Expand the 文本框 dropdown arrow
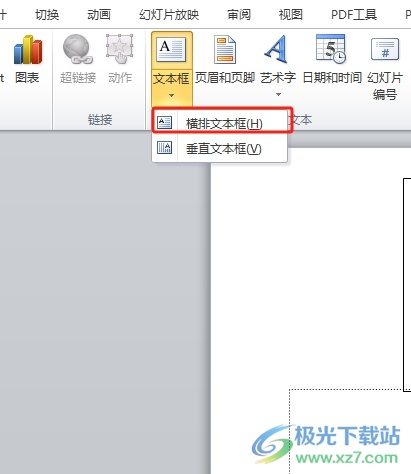Screen dimensions: 411x474 tap(171, 96)
